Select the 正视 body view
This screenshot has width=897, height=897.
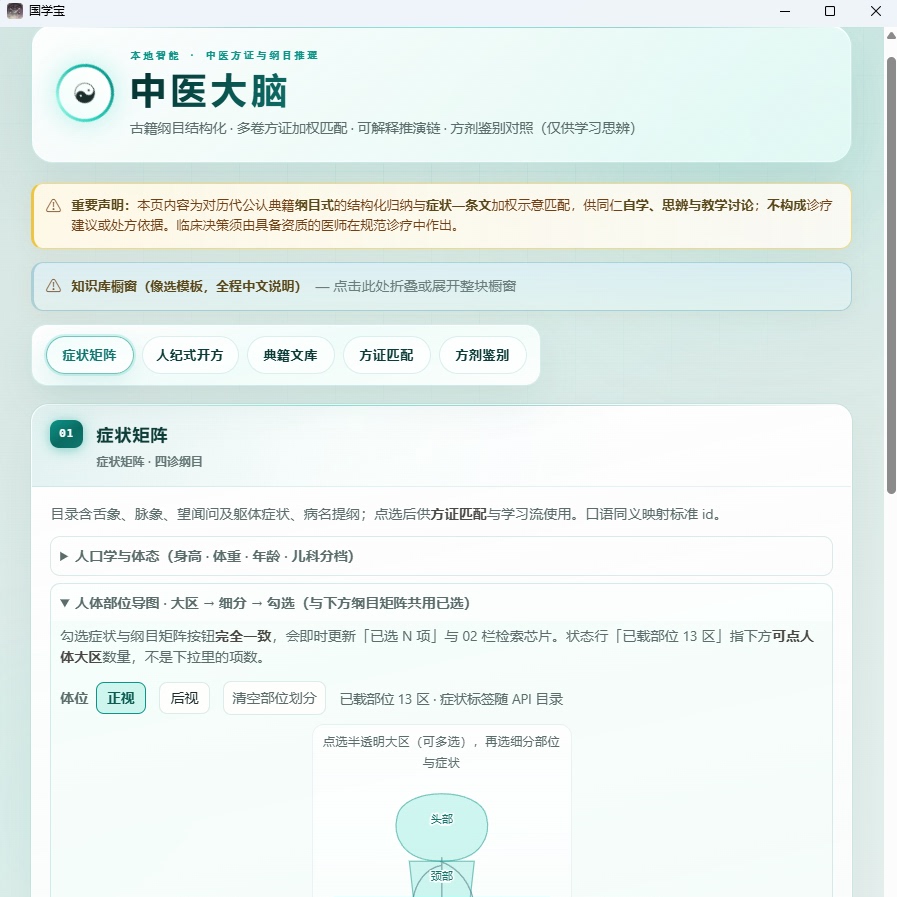tap(121, 698)
